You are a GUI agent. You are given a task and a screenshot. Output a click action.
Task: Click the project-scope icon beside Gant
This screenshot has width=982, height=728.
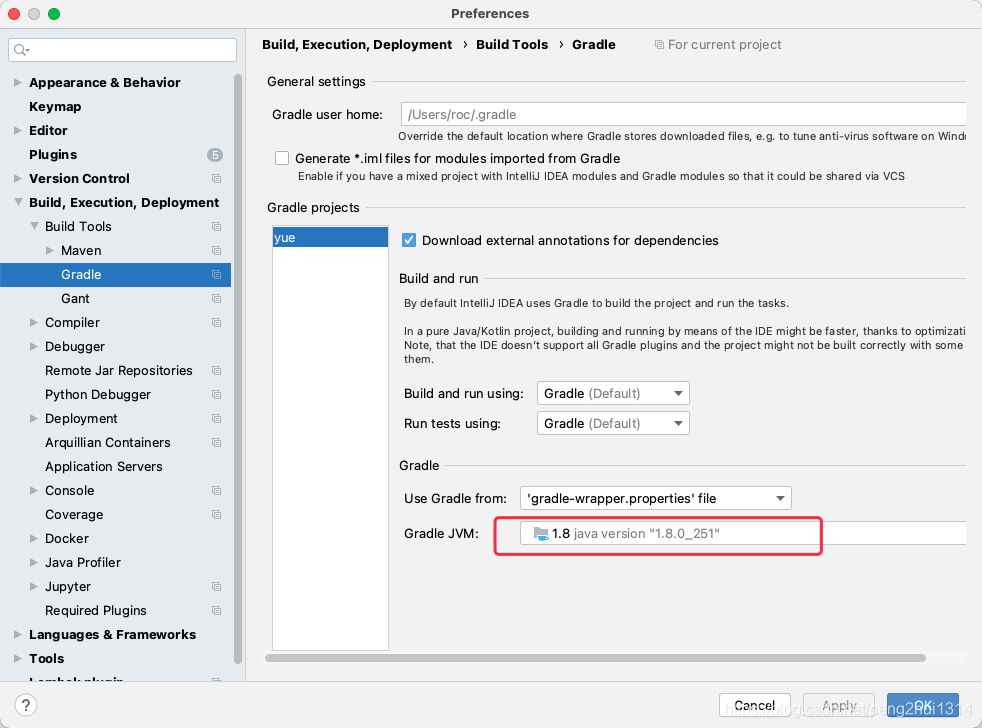coord(215,298)
